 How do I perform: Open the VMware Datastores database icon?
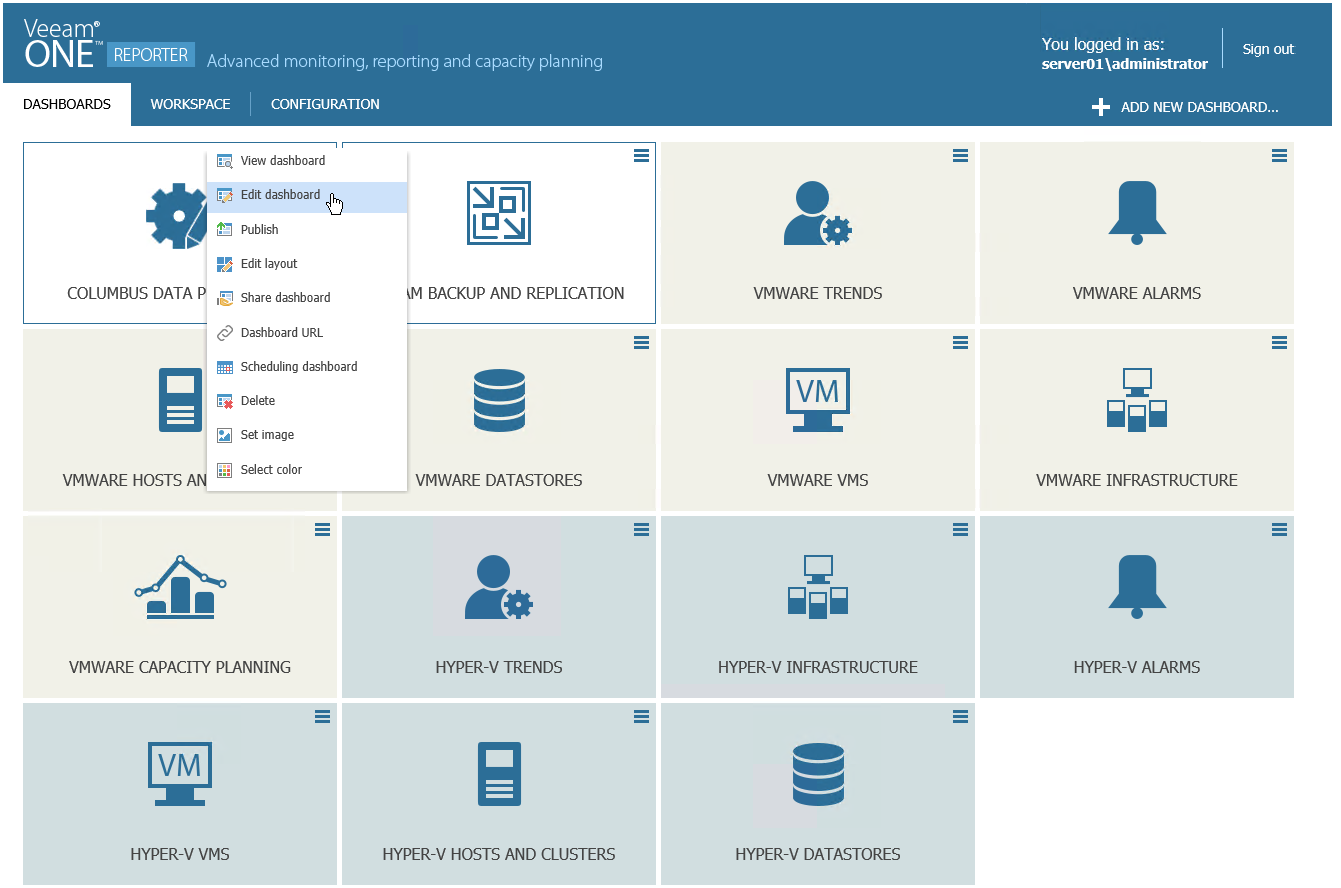coord(499,400)
